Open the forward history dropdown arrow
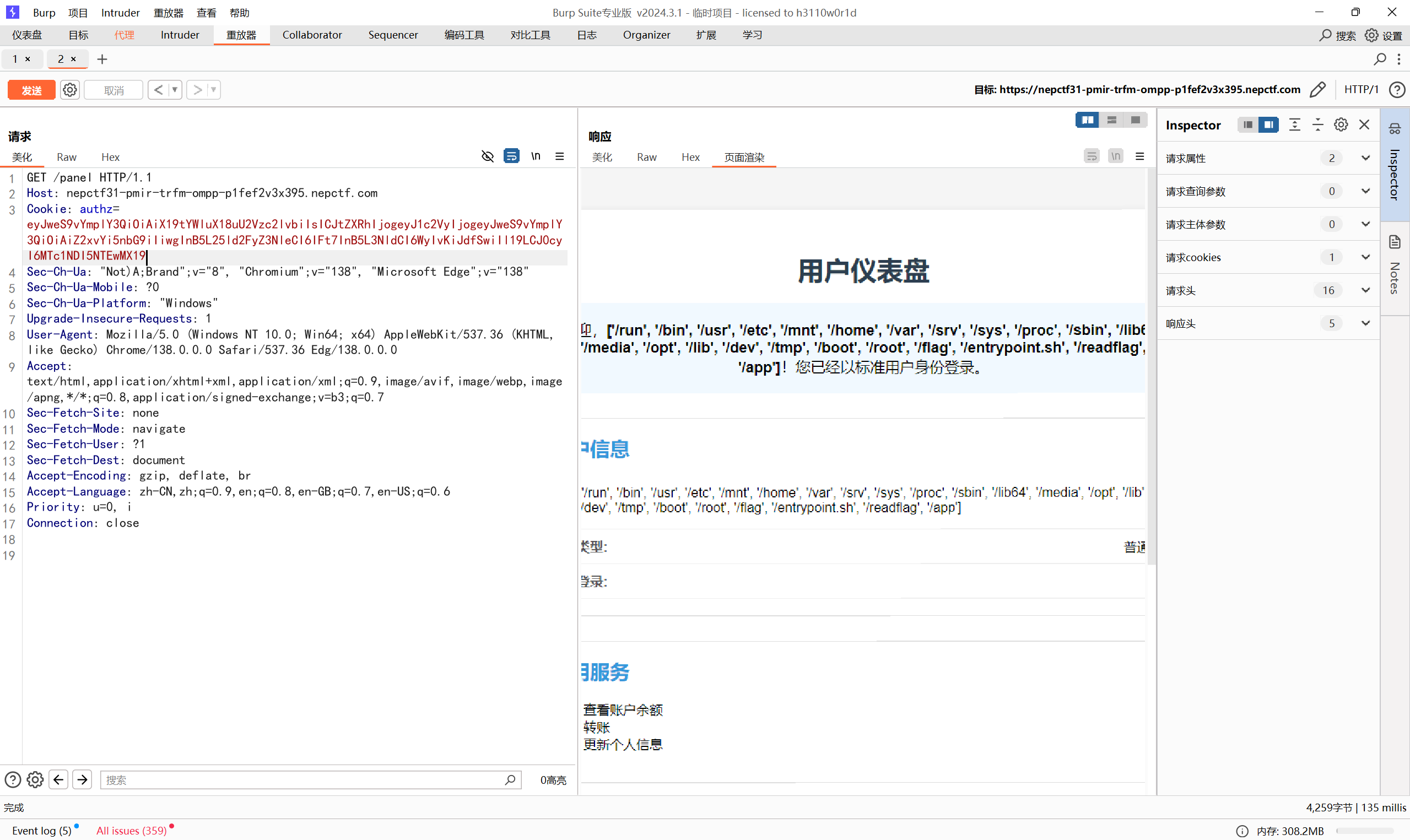 213,90
